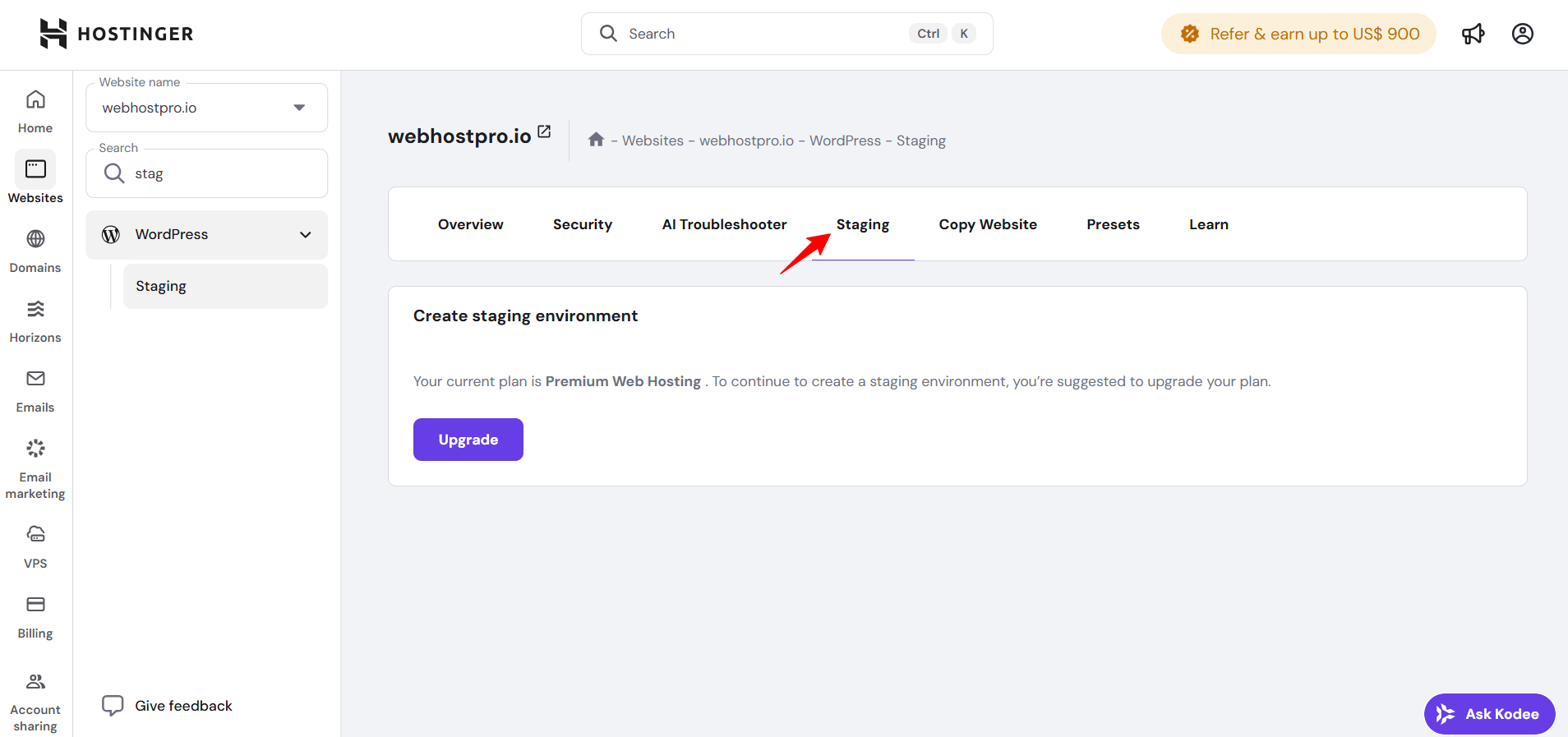1568x737 pixels.
Task: Open Home in the left sidebar
Action: [35, 112]
